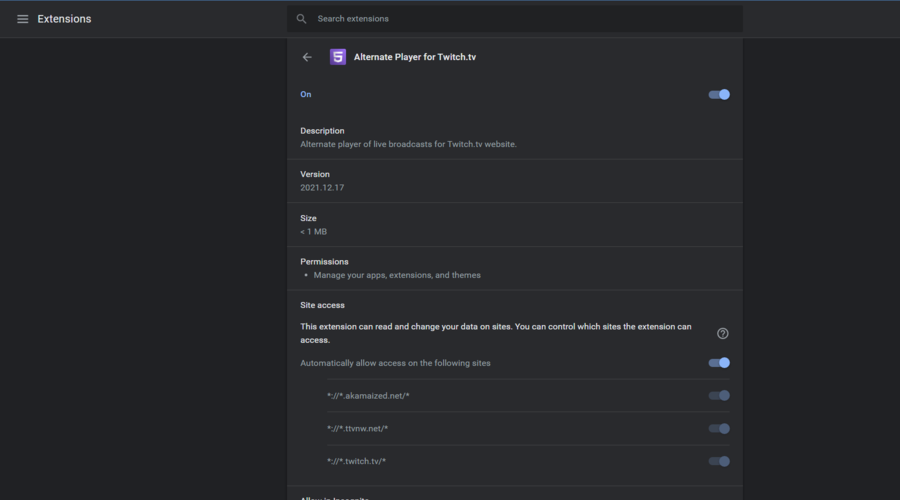Image resolution: width=900 pixels, height=500 pixels.
Task: Click the *://*.ttvnw.net/* site entry
Action: pyautogui.click(x=357, y=429)
